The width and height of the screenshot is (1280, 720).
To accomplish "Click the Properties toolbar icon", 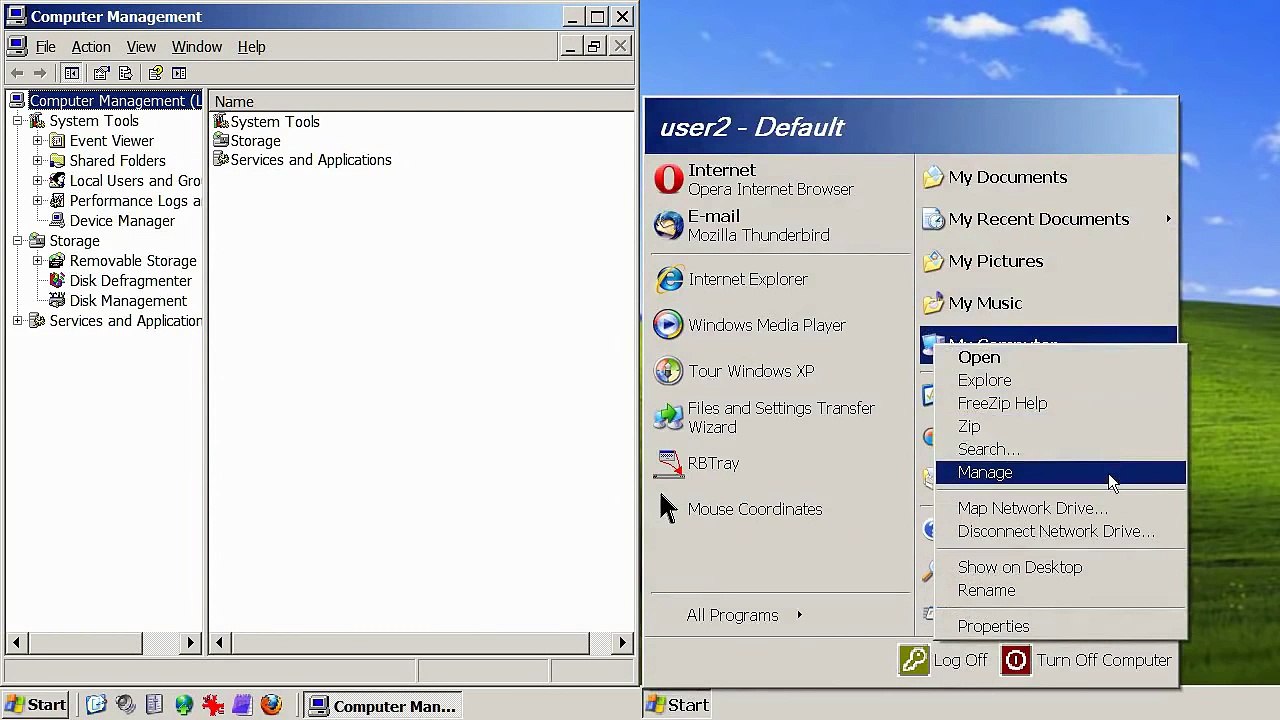I will coord(101,73).
